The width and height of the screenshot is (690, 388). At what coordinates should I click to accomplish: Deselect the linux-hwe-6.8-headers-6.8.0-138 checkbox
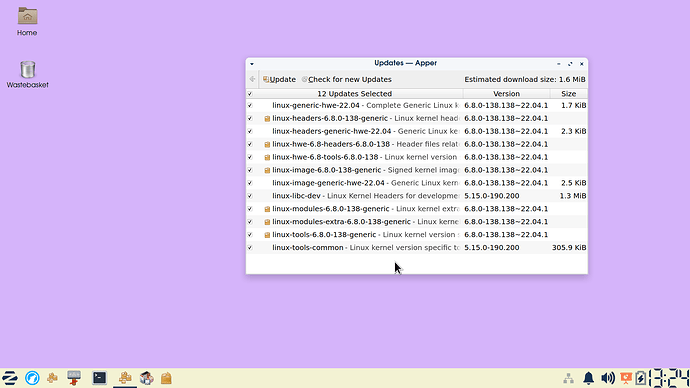pyautogui.click(x=250, y=144)
